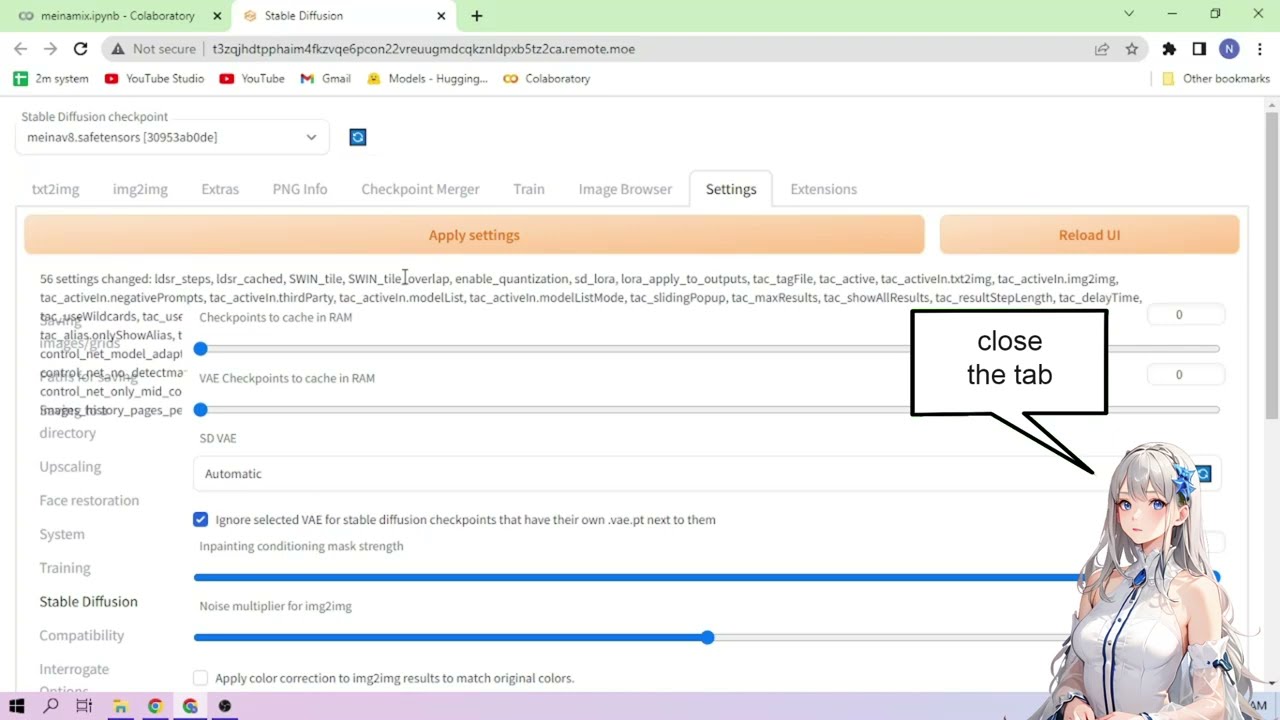Open the 2m system bookmark
Screen dimensions: 1280x720
pyautogui.click(x=51, y=78)
